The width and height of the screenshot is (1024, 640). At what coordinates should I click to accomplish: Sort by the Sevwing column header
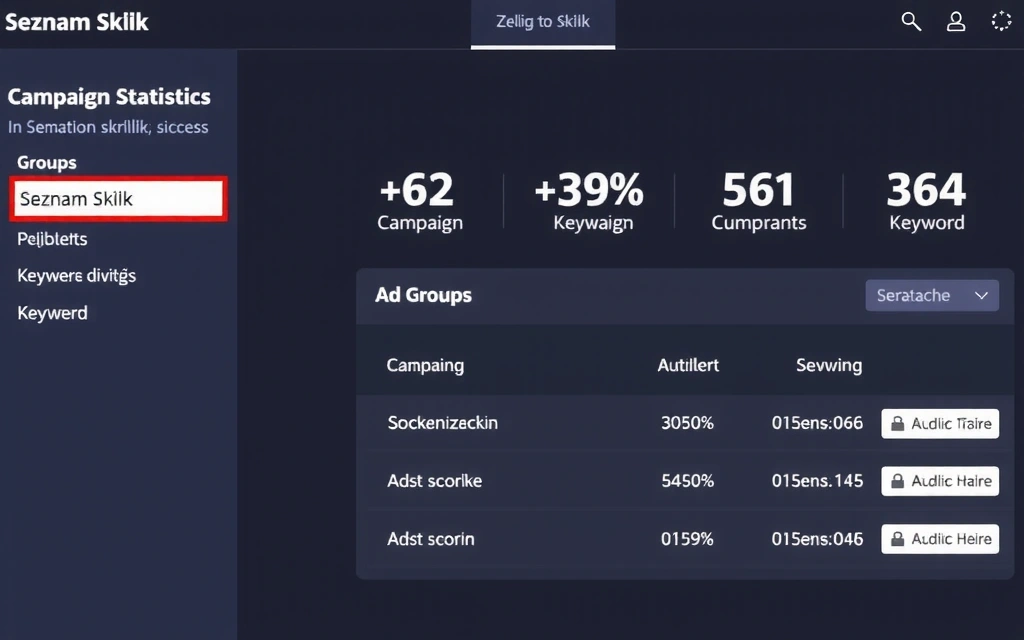[828, 365]
